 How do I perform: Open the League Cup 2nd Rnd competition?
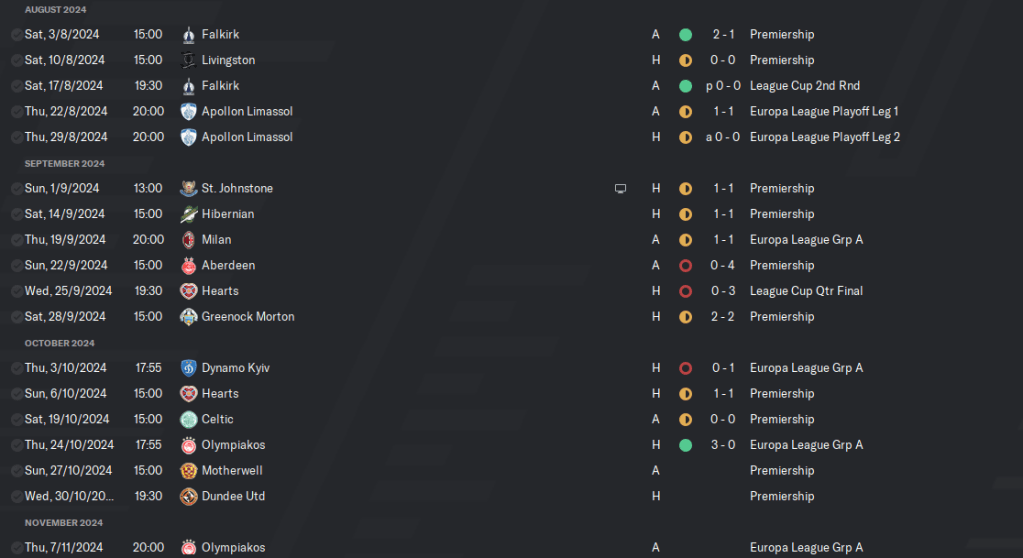[x=804, y=86]
